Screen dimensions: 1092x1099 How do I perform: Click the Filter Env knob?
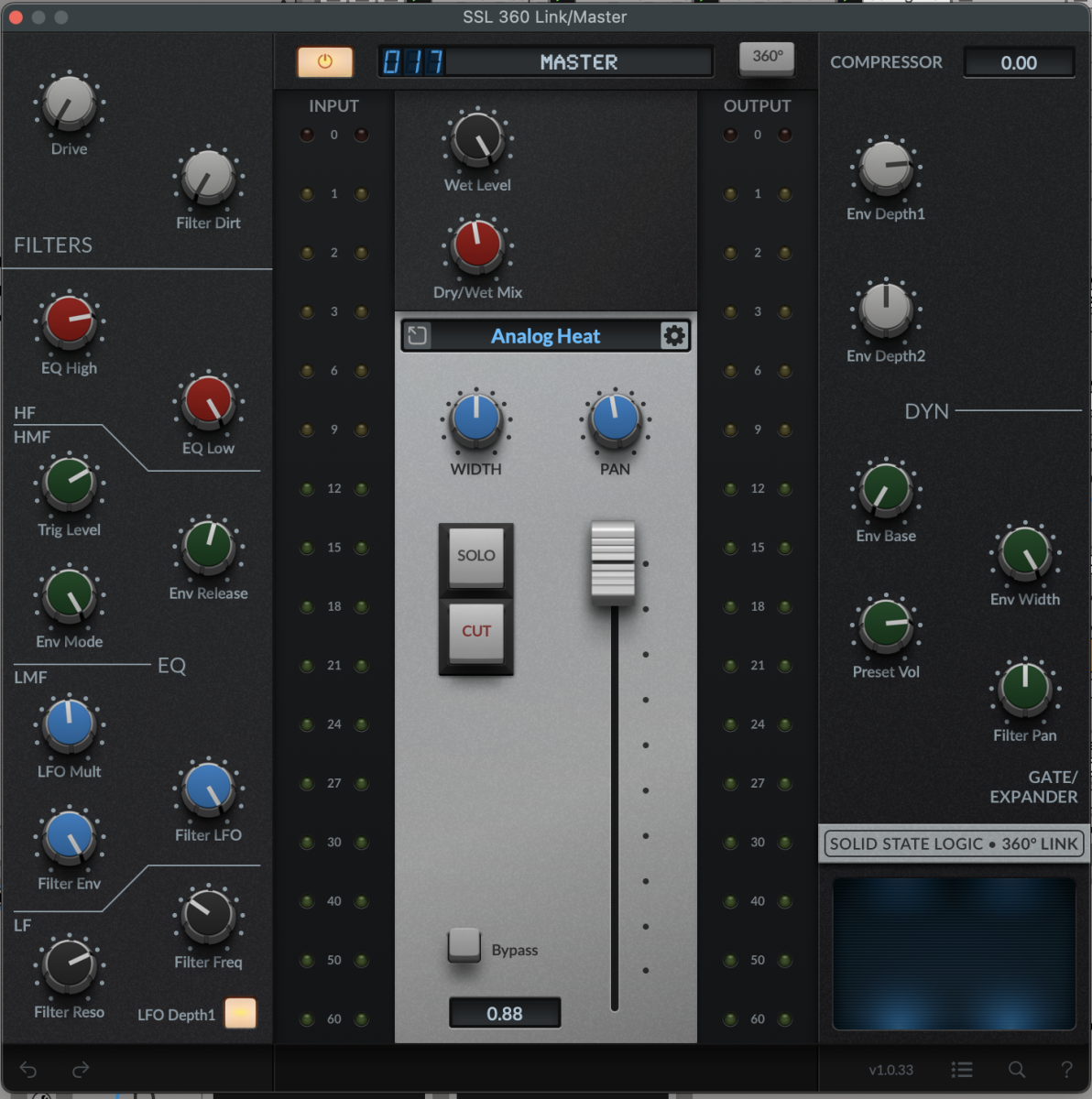click(70, 838)
